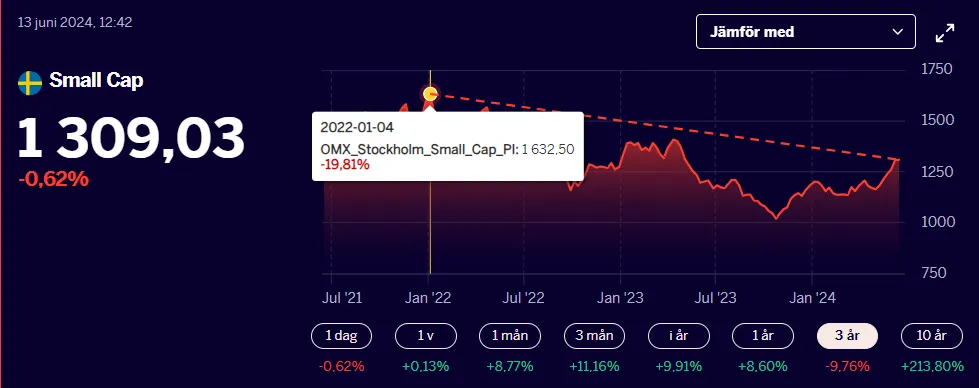This screenshot has height=388, width=979.
Task: Click the tooltip showing 2022-01-04
Action: (x=448, y=146)
